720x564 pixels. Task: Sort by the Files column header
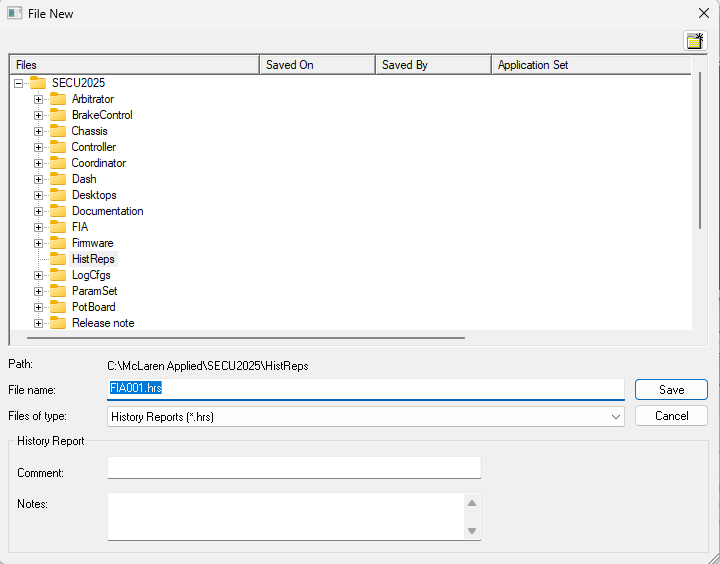pos(135,65)
